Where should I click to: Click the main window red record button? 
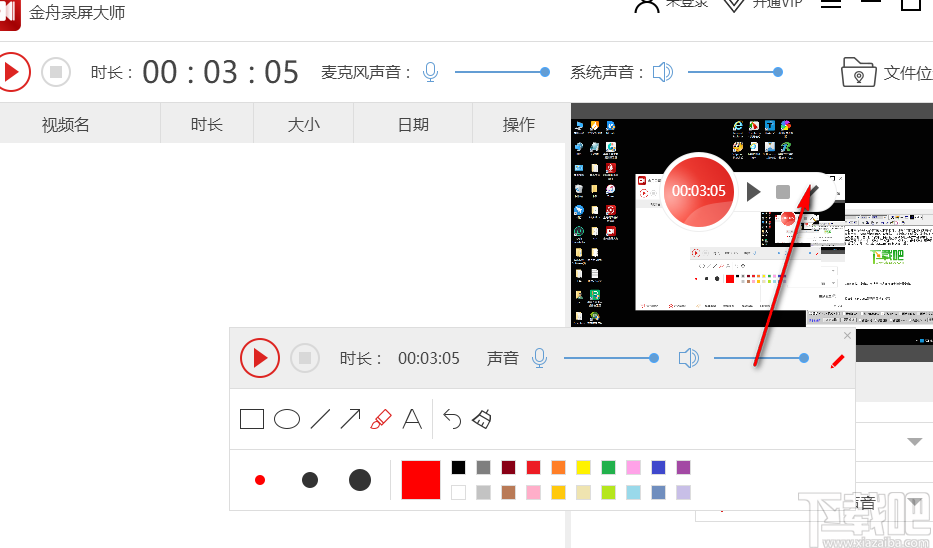[12, 72]
